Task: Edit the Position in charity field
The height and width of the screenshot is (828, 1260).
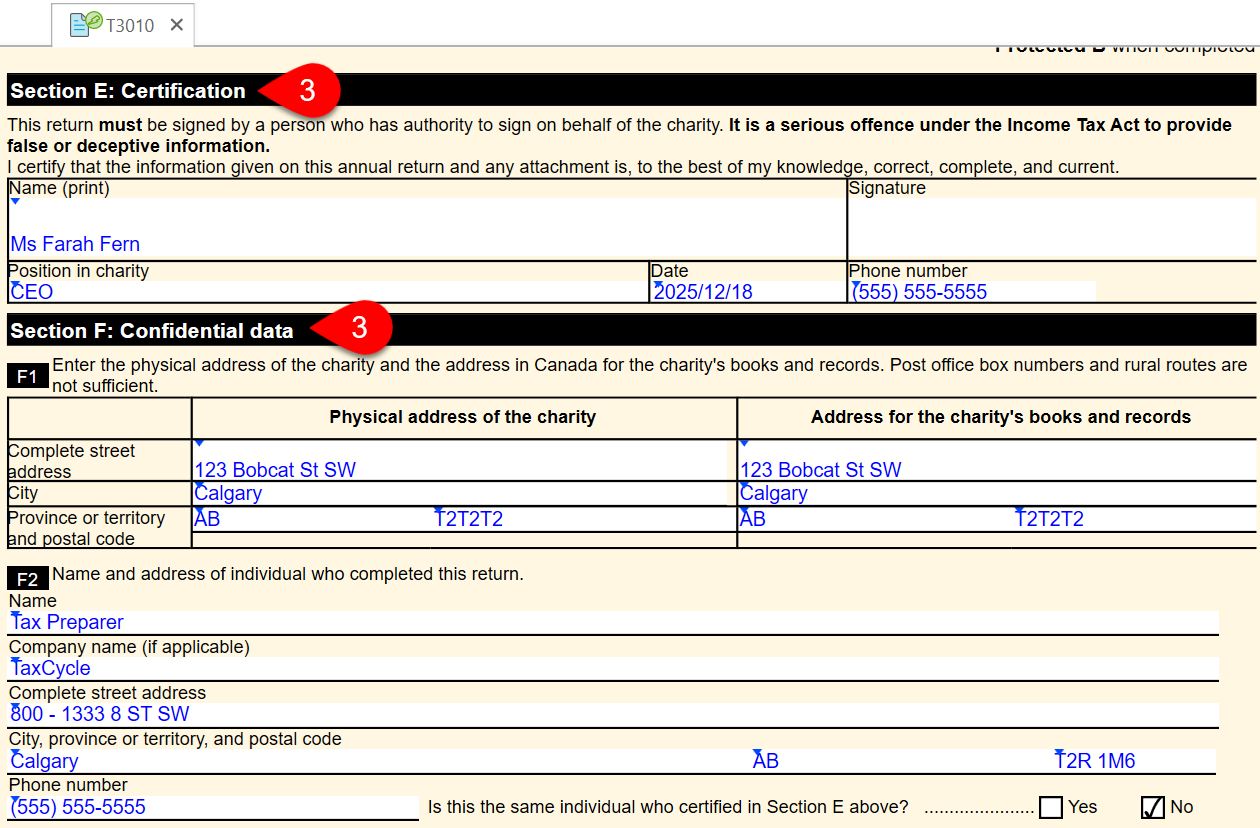Action: (328, 292)
